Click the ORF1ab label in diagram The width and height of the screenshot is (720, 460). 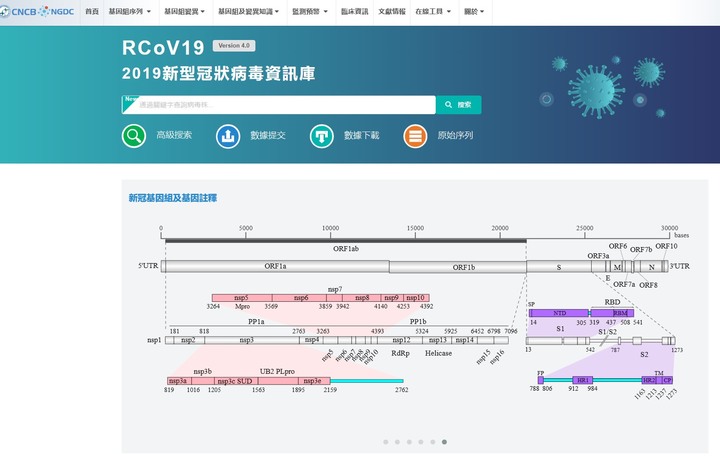click(346, 249)
